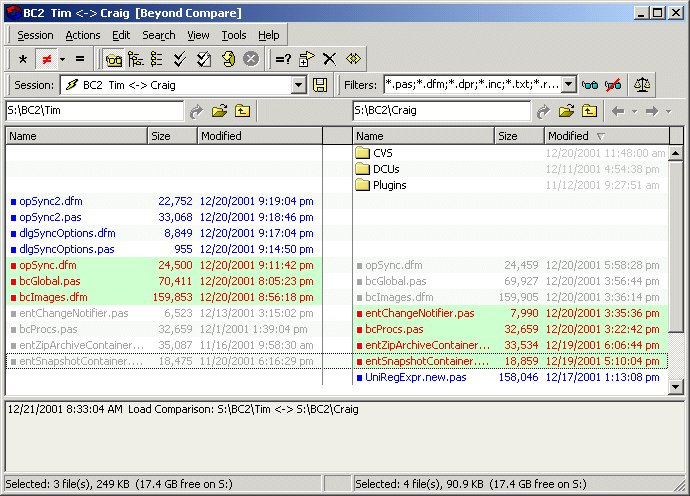Open the back arrow history dropdown
The image size is (690, 496).
click(635, 111)
